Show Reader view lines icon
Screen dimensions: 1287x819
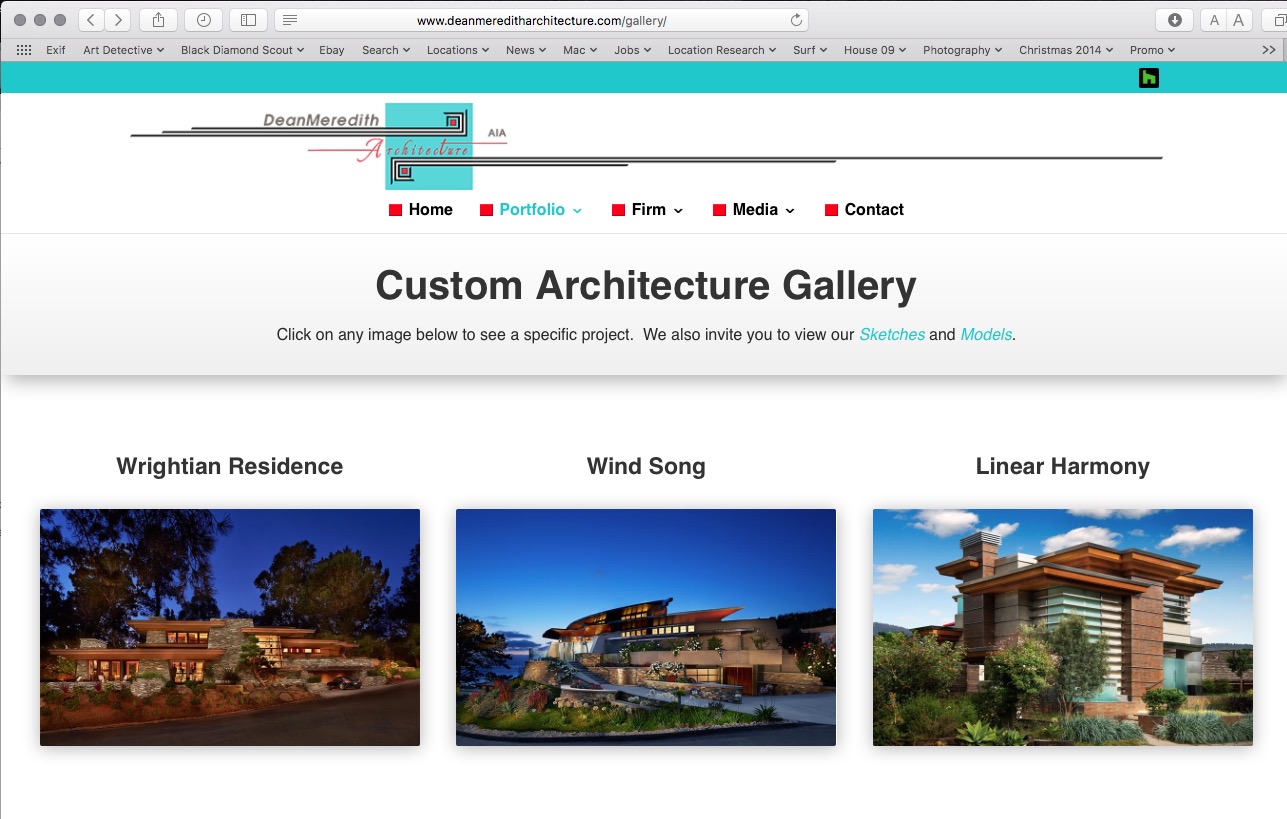(x=289, y=20)
